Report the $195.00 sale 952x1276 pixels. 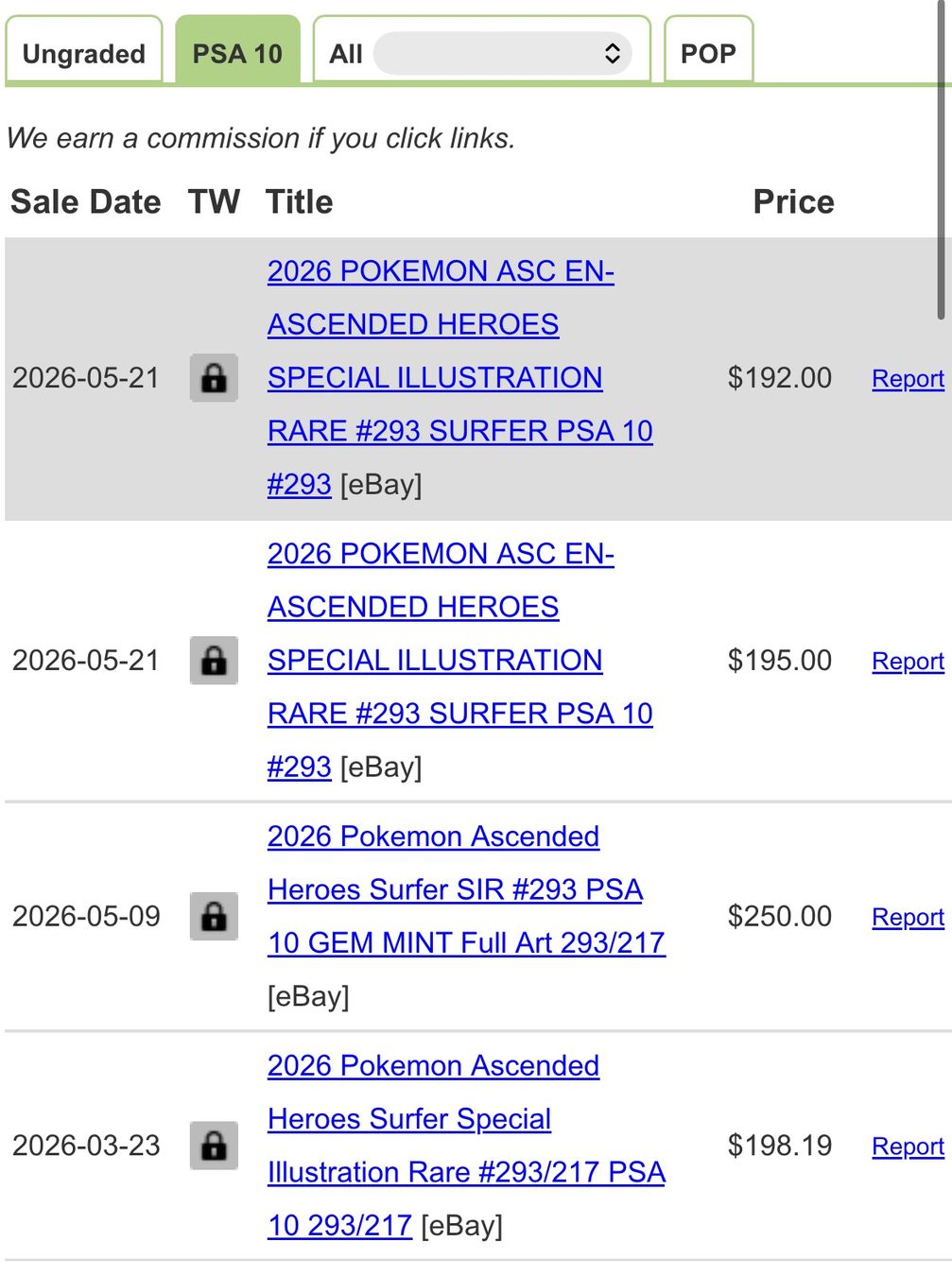tap(908, 662)
